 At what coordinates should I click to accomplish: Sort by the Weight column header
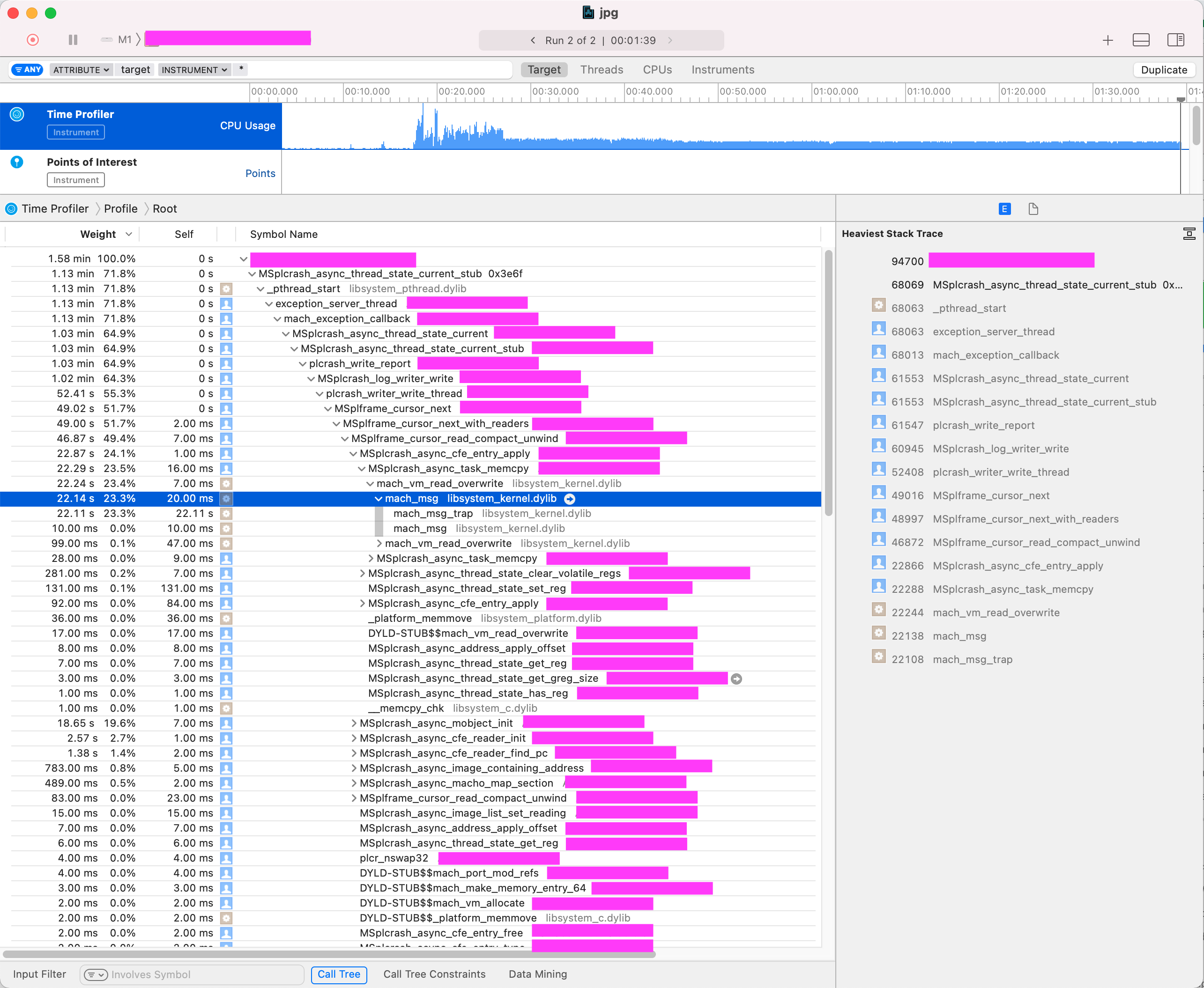coord(98,234)
